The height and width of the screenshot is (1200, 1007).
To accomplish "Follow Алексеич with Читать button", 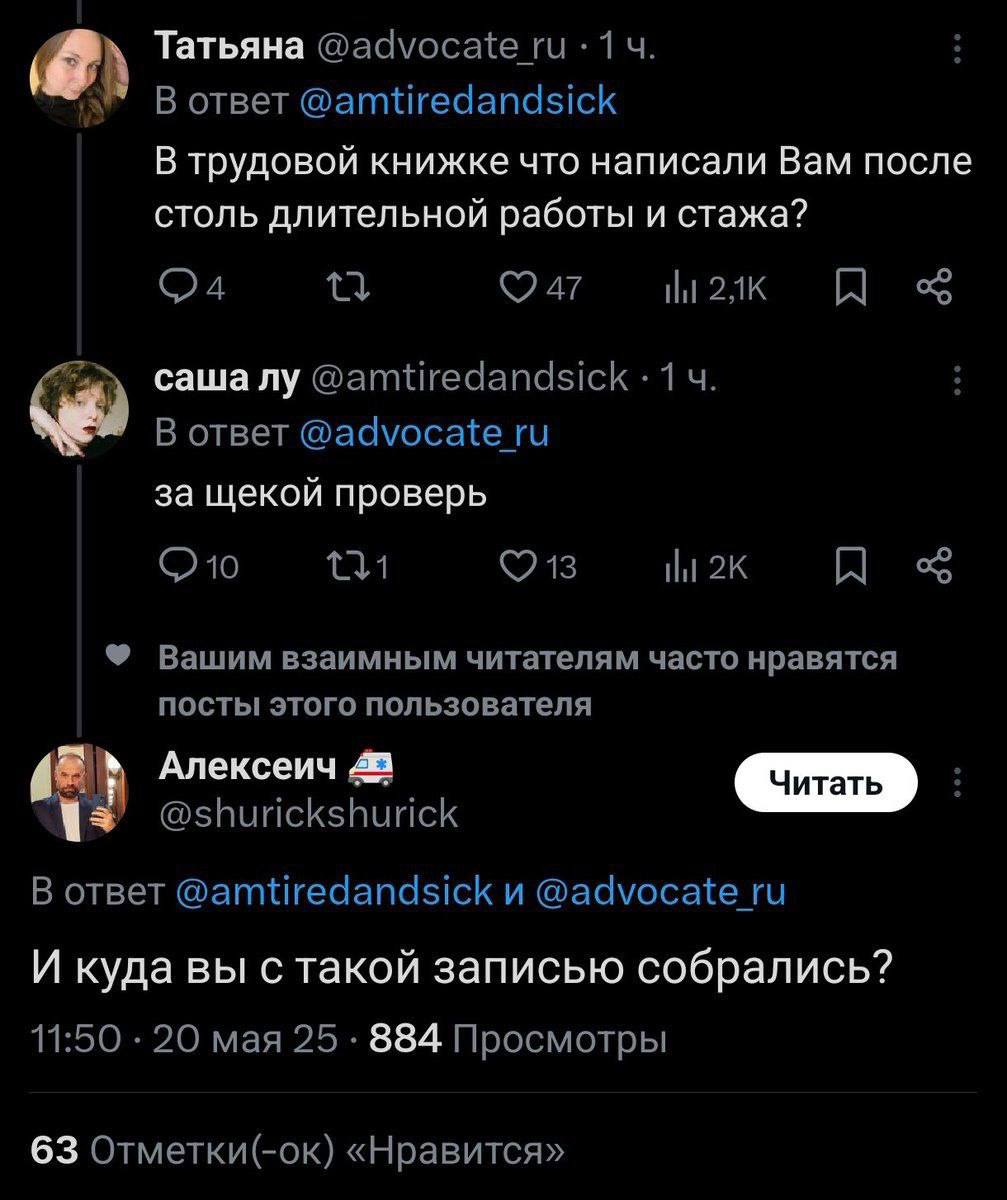I will click(x=825, y=783).
